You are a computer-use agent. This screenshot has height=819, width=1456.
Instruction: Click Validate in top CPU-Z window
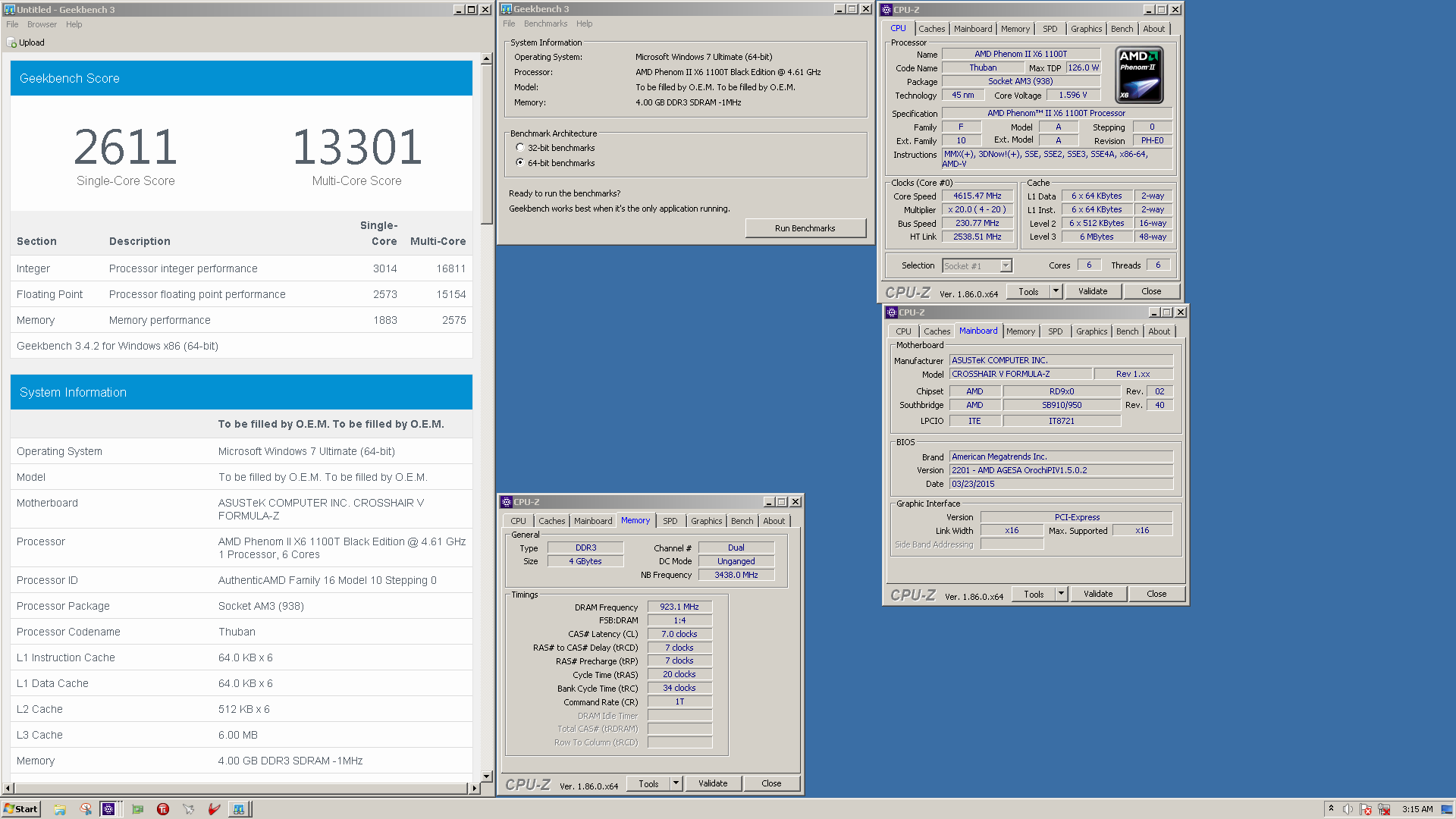(1092, 291)
